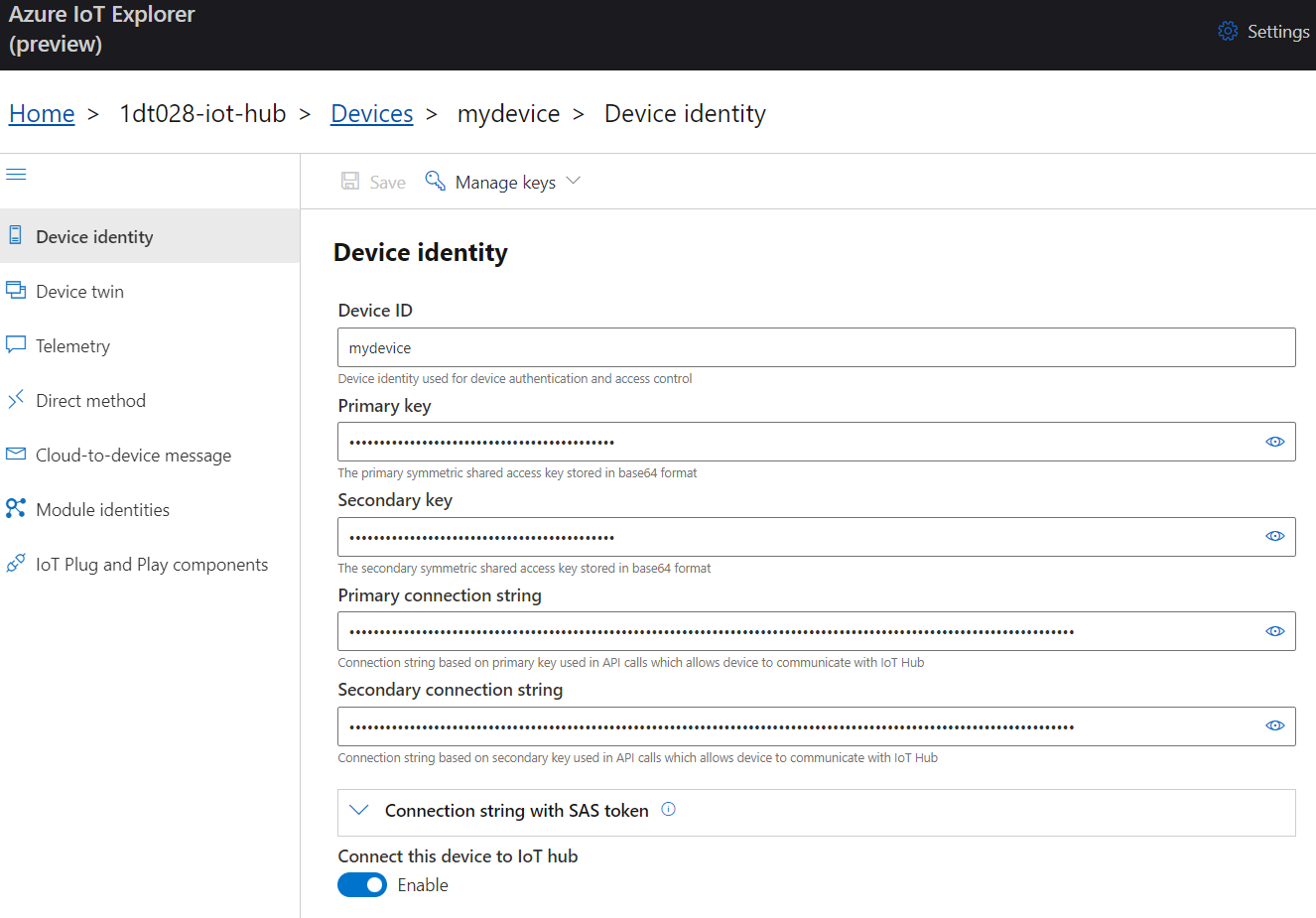Click the SAS token info icon
The height and width of the screenshot is (918, 1316).
click(x=669, y=809)
